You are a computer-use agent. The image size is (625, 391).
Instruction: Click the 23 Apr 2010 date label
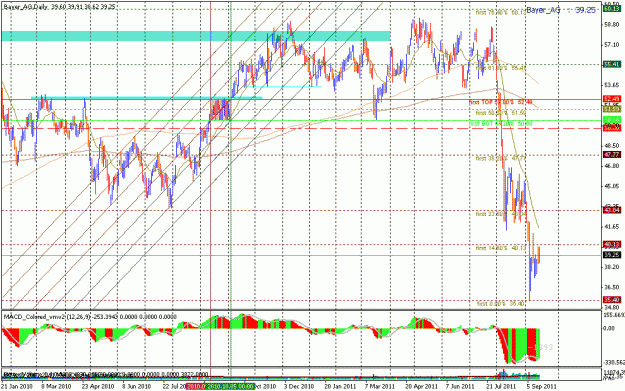tap(98, 386)
